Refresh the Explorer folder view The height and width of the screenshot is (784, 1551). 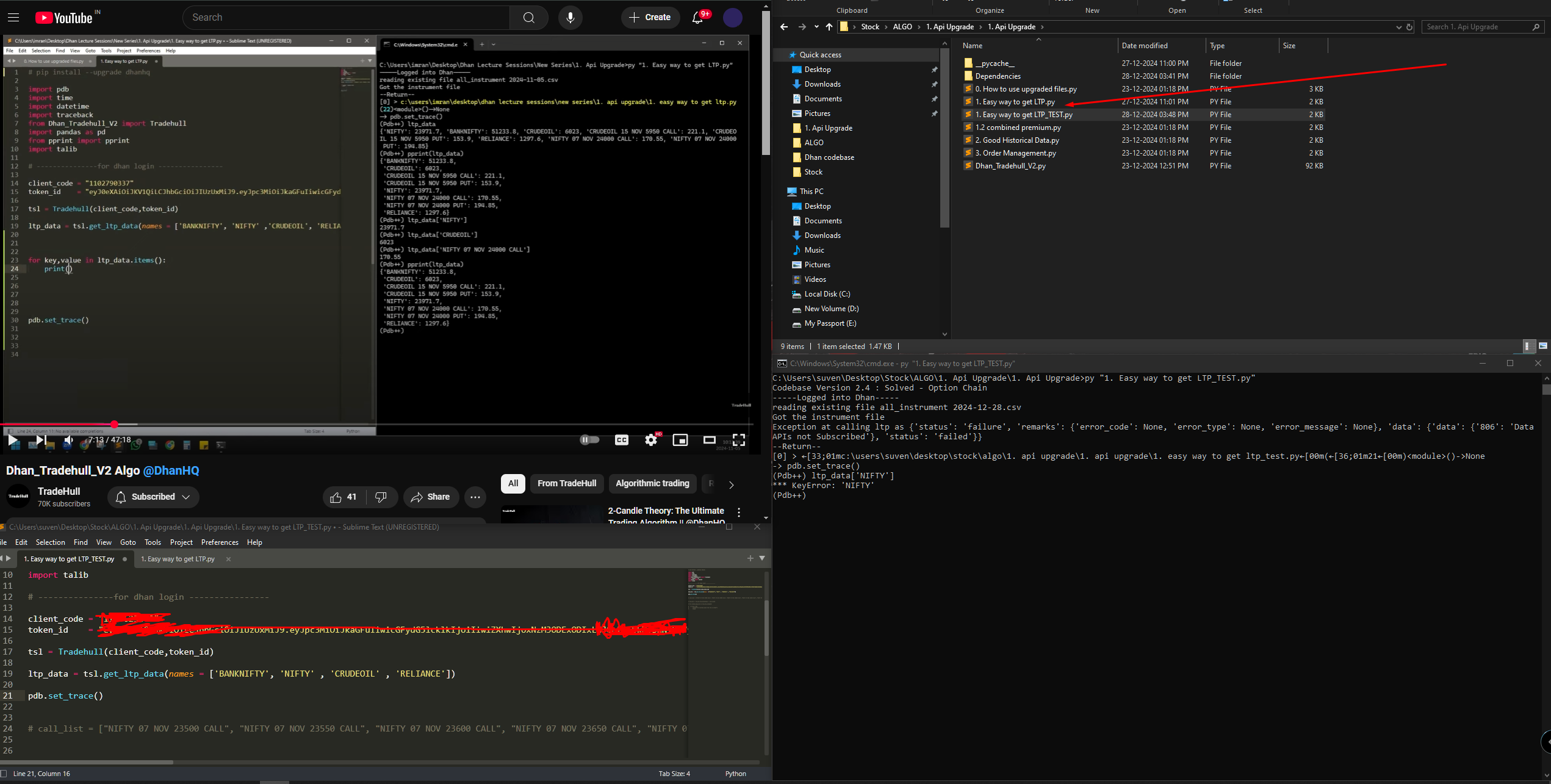(x=1409, y=27)
